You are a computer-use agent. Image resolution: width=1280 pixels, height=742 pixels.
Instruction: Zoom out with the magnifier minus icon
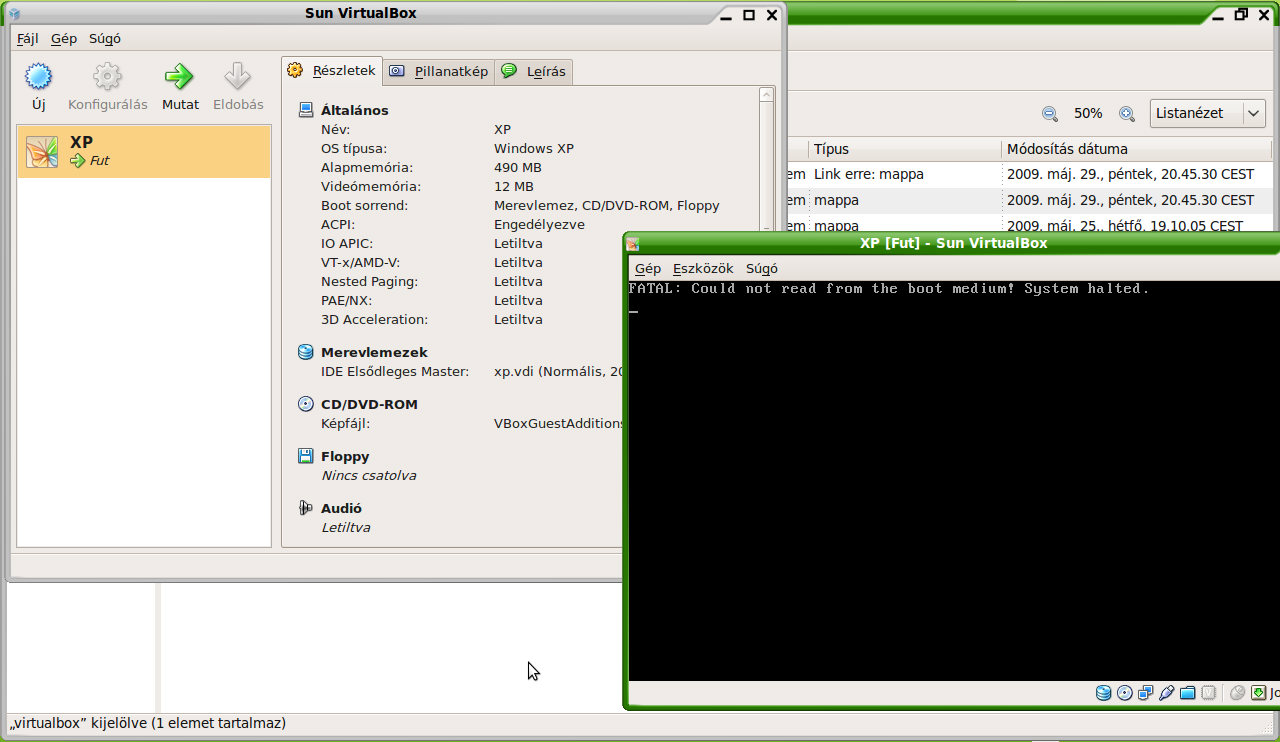coord(1050,114)
